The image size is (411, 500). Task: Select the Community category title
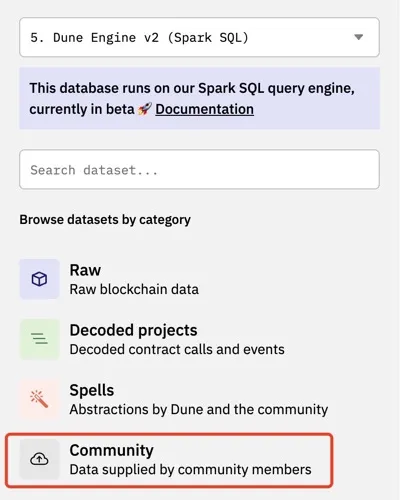tap(111, 450)
